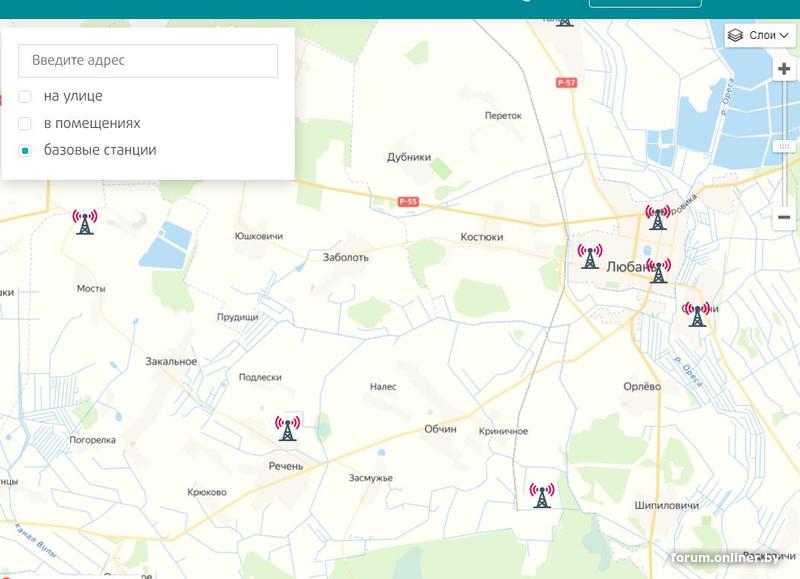This screenshot has width=800, height=579.
Task: Click the tower southeast of Любань by river
Action: (x=696, y=315)
